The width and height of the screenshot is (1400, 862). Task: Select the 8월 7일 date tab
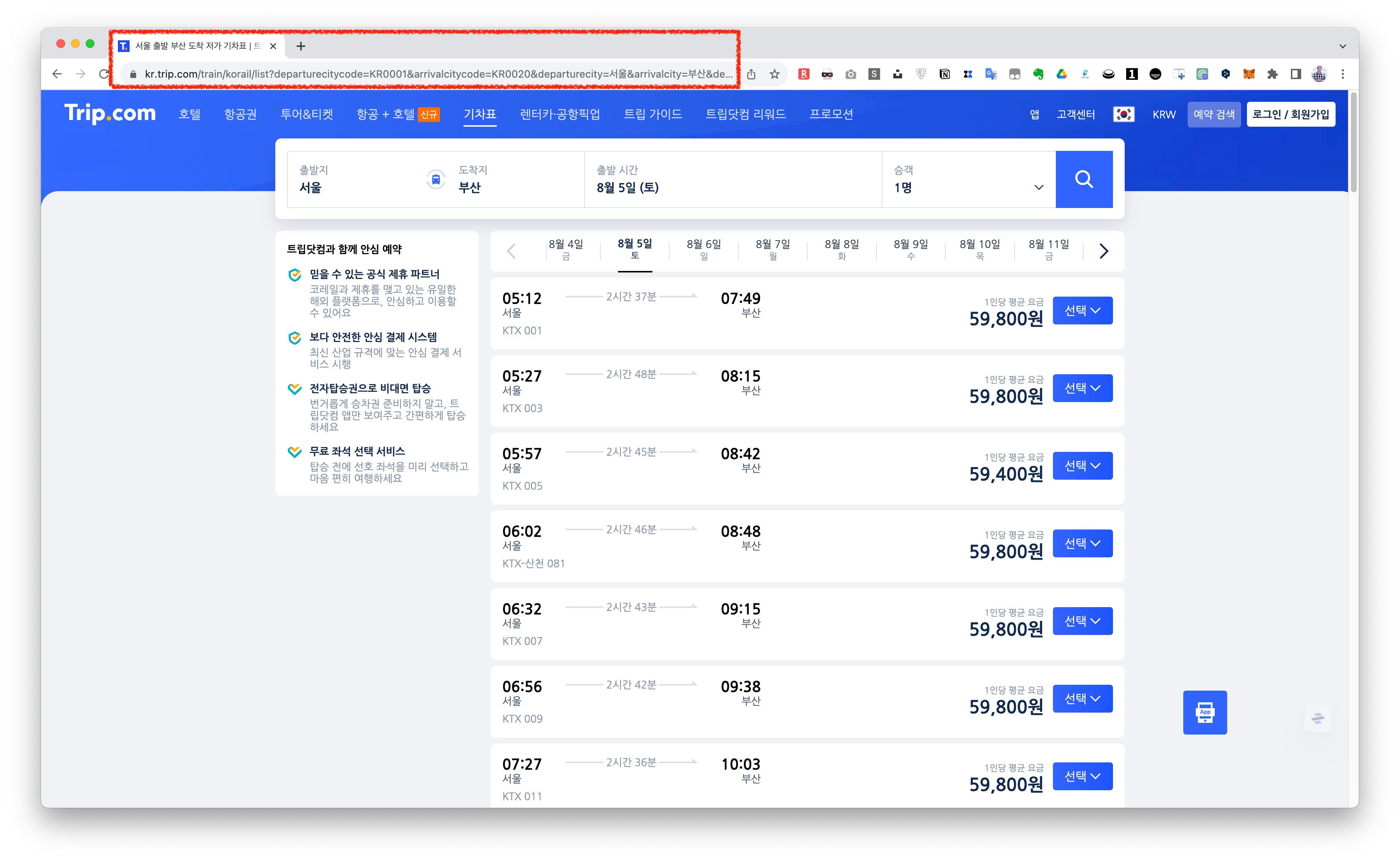coord(772,250)
